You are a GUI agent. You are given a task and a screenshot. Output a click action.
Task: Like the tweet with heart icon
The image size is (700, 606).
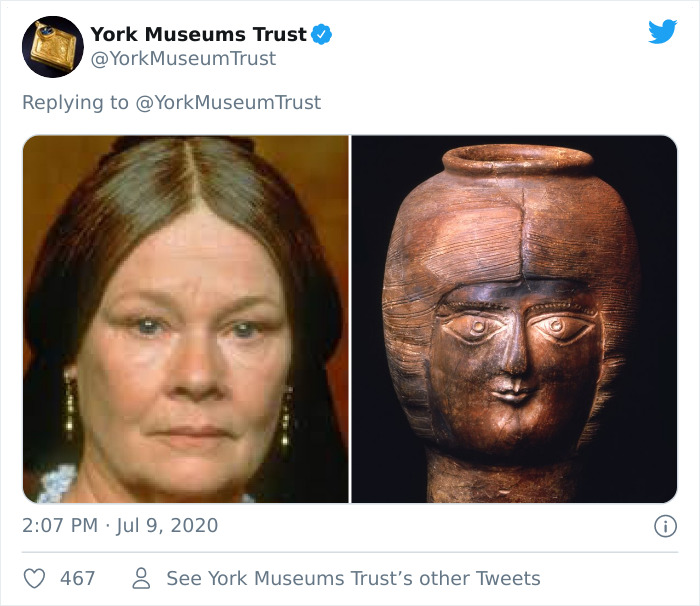tap(34, 578)
